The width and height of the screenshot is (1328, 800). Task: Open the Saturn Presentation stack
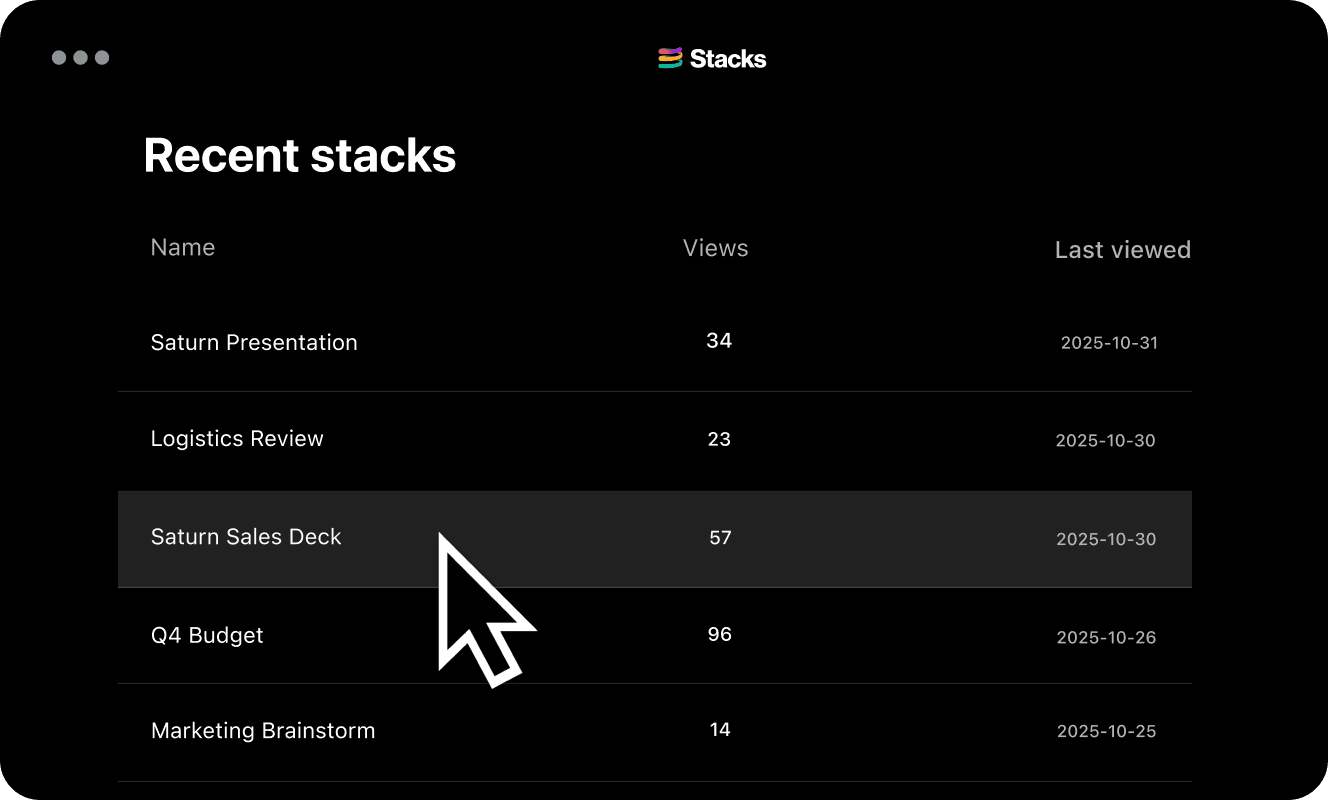click(x=253, y=342)
